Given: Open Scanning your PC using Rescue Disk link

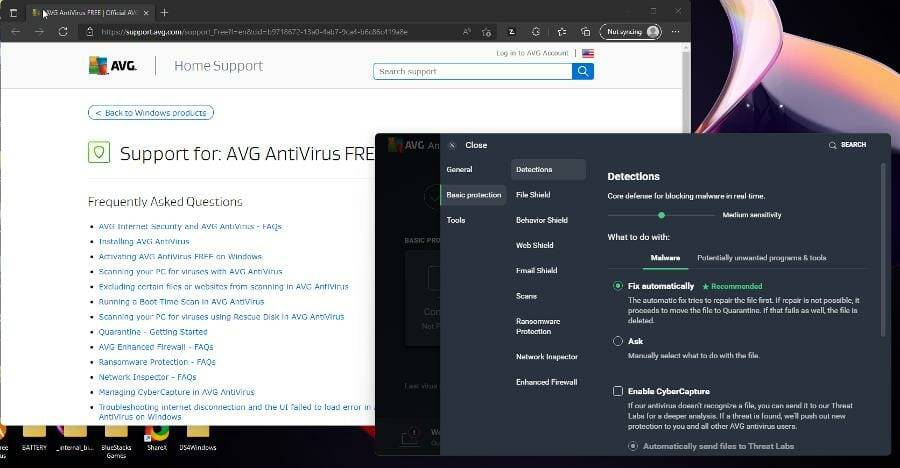Looking at the screenshot, I should pos(221,316).
